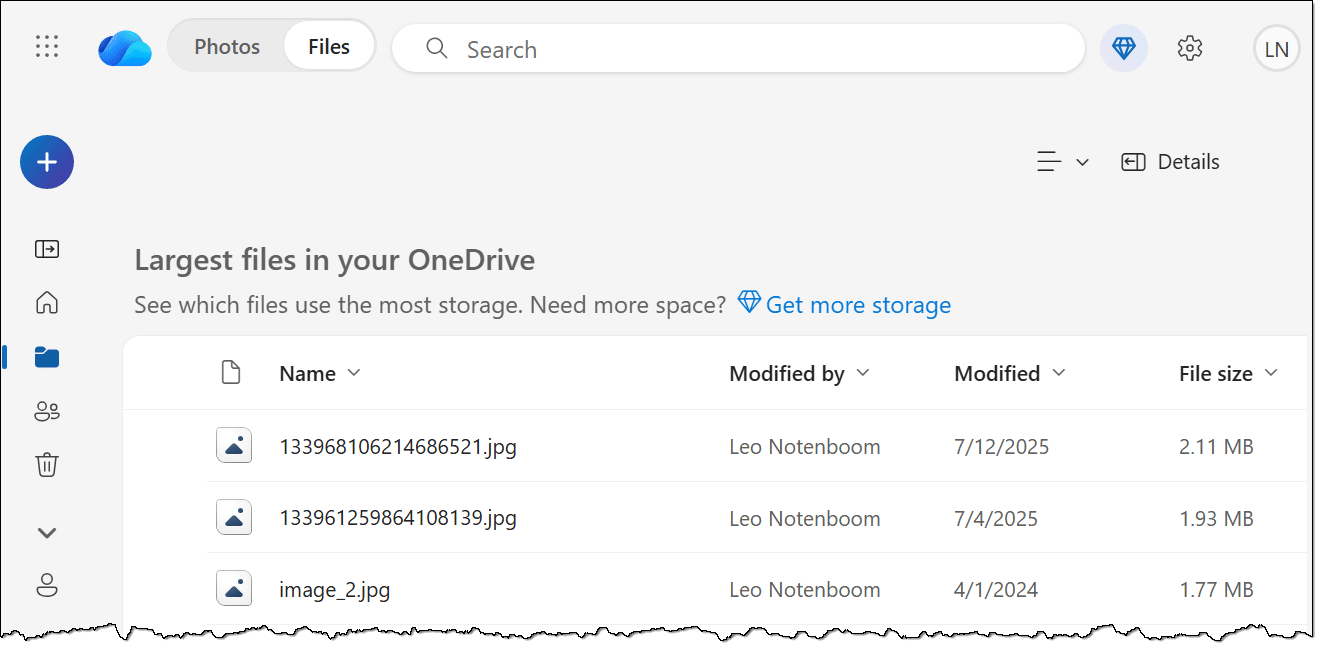
Task: Select the Files tab
Action: pyautogui.click(x=329, y=47)
